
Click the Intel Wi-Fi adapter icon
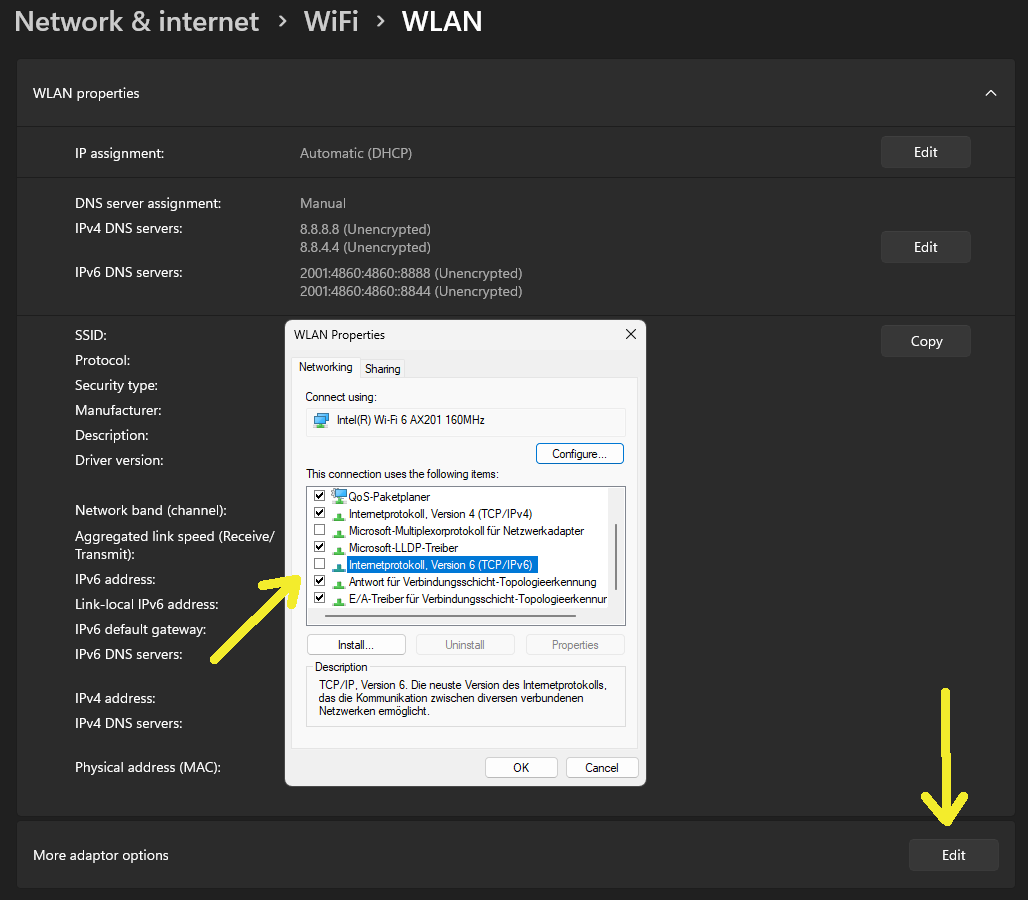[x=321, y=420]
